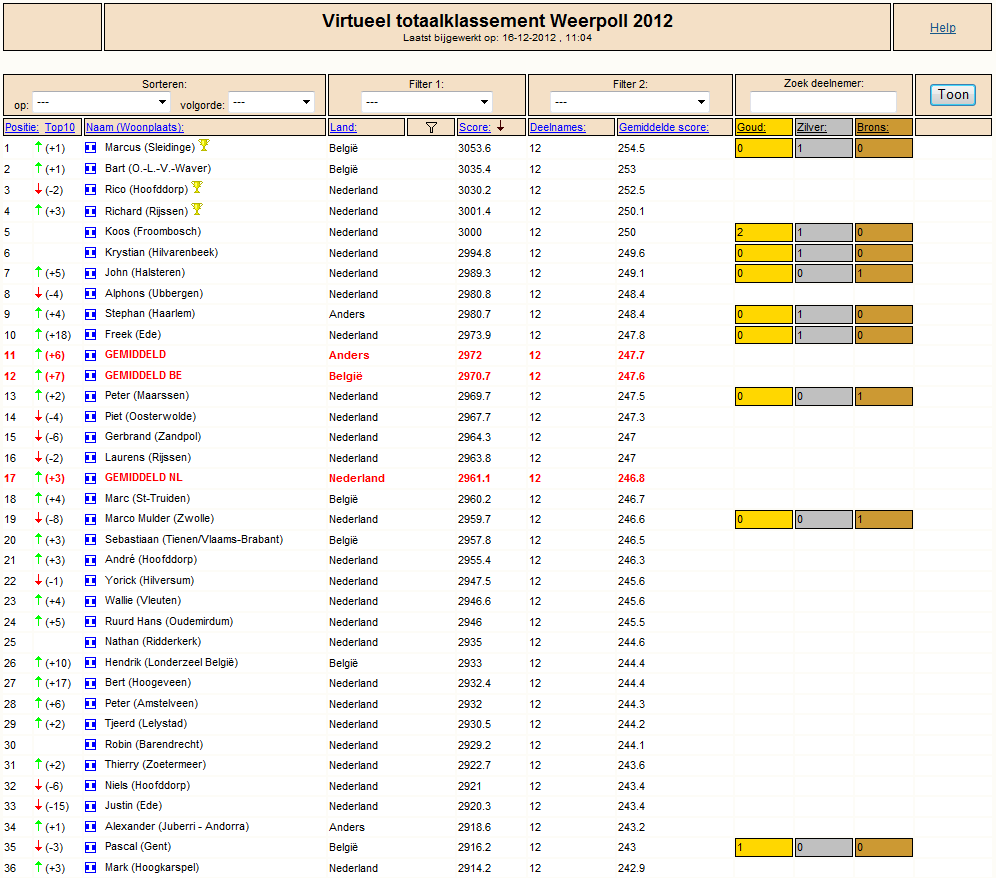
Task: Click the Top10 header link
Action: click(x=60, y=127)
